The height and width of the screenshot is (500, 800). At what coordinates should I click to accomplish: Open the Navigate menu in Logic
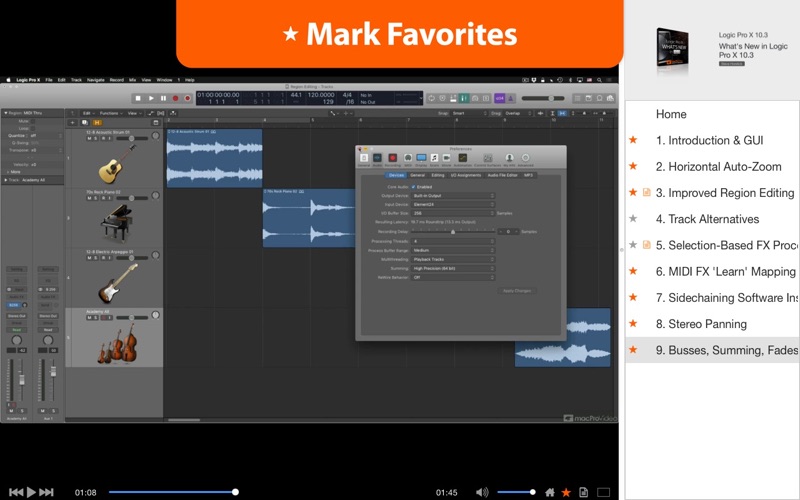pyautogui.click(x=95, y=80)
